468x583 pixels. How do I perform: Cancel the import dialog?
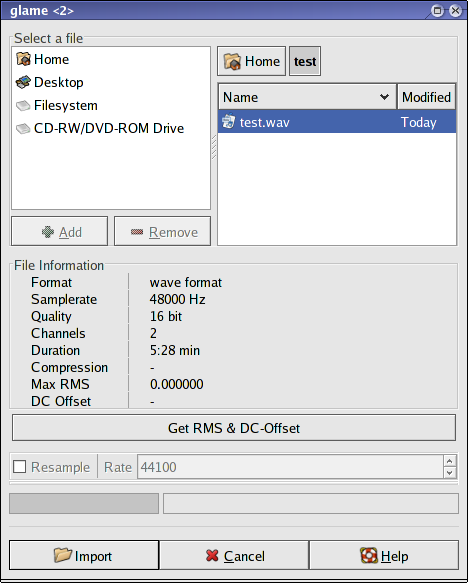234,555
